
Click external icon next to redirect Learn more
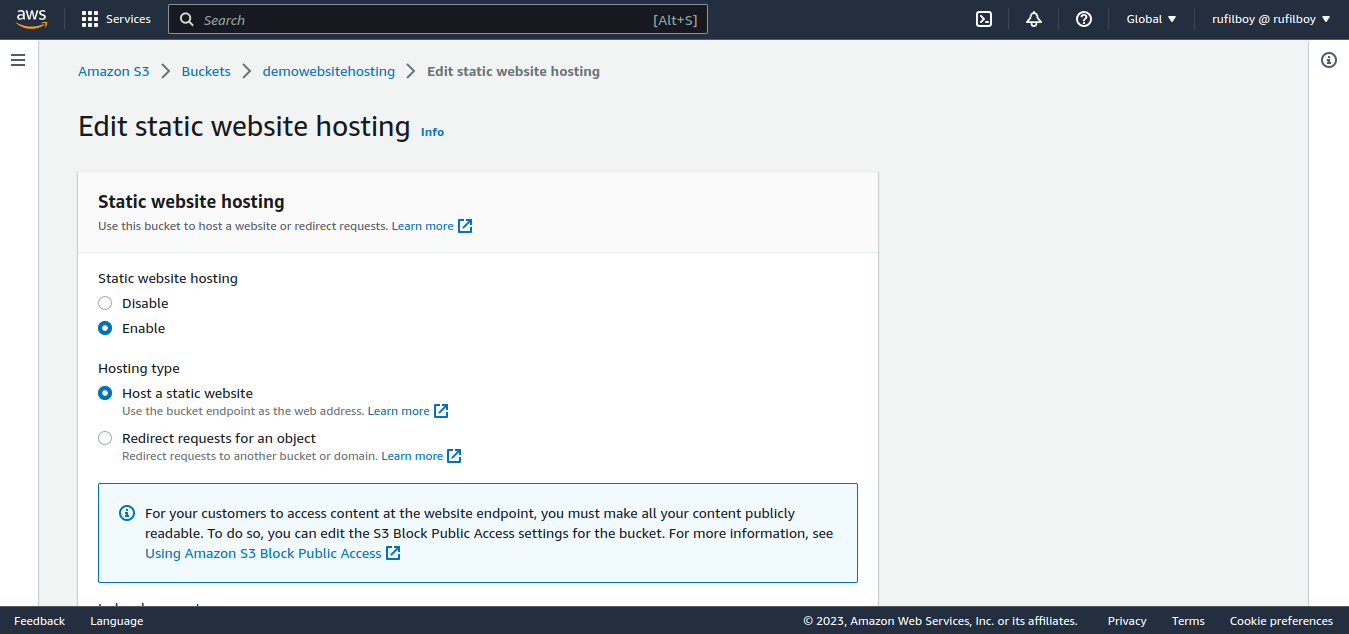[454, 456]
